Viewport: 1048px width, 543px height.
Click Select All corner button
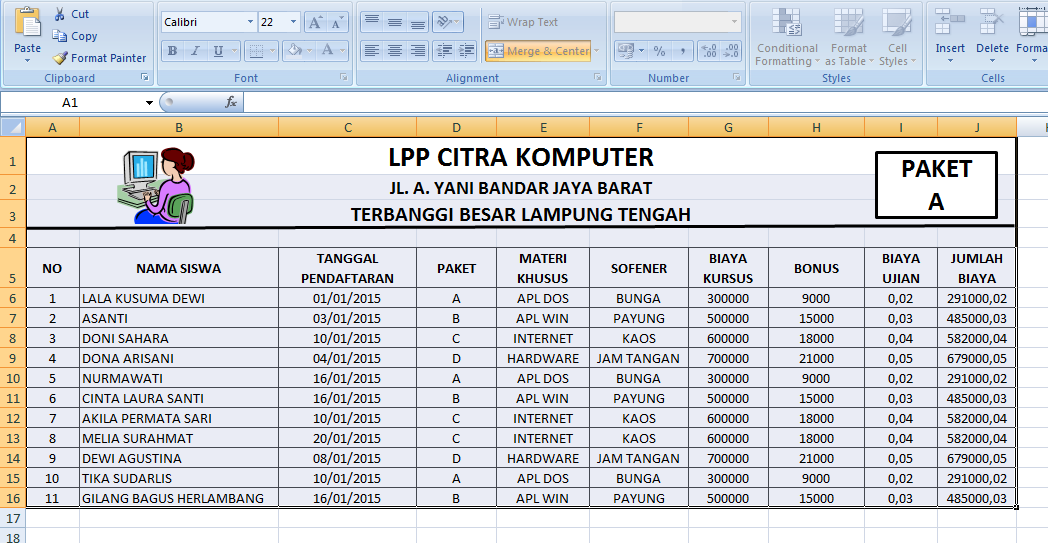[13, 127]
